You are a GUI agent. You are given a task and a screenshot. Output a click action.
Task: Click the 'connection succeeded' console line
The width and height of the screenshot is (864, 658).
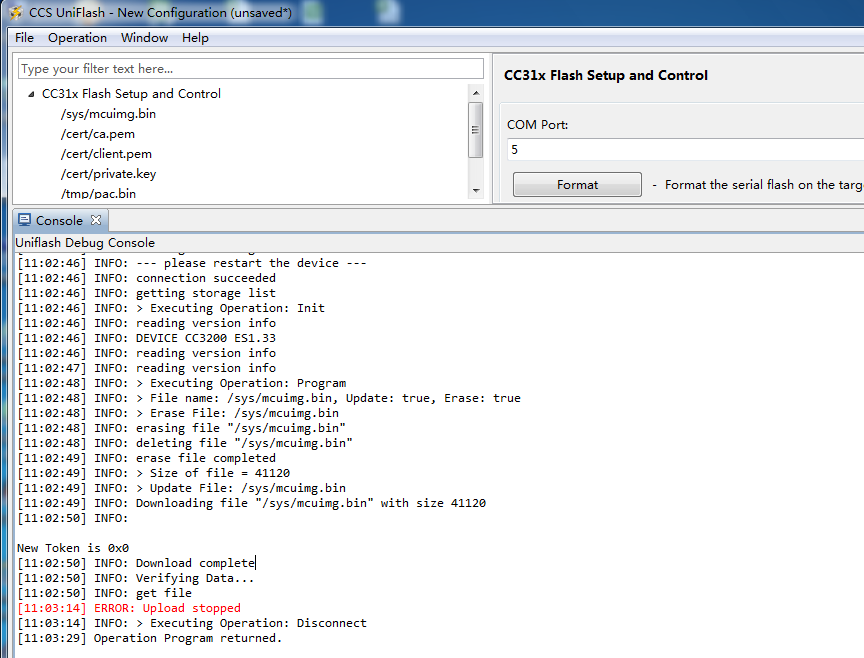147,278
